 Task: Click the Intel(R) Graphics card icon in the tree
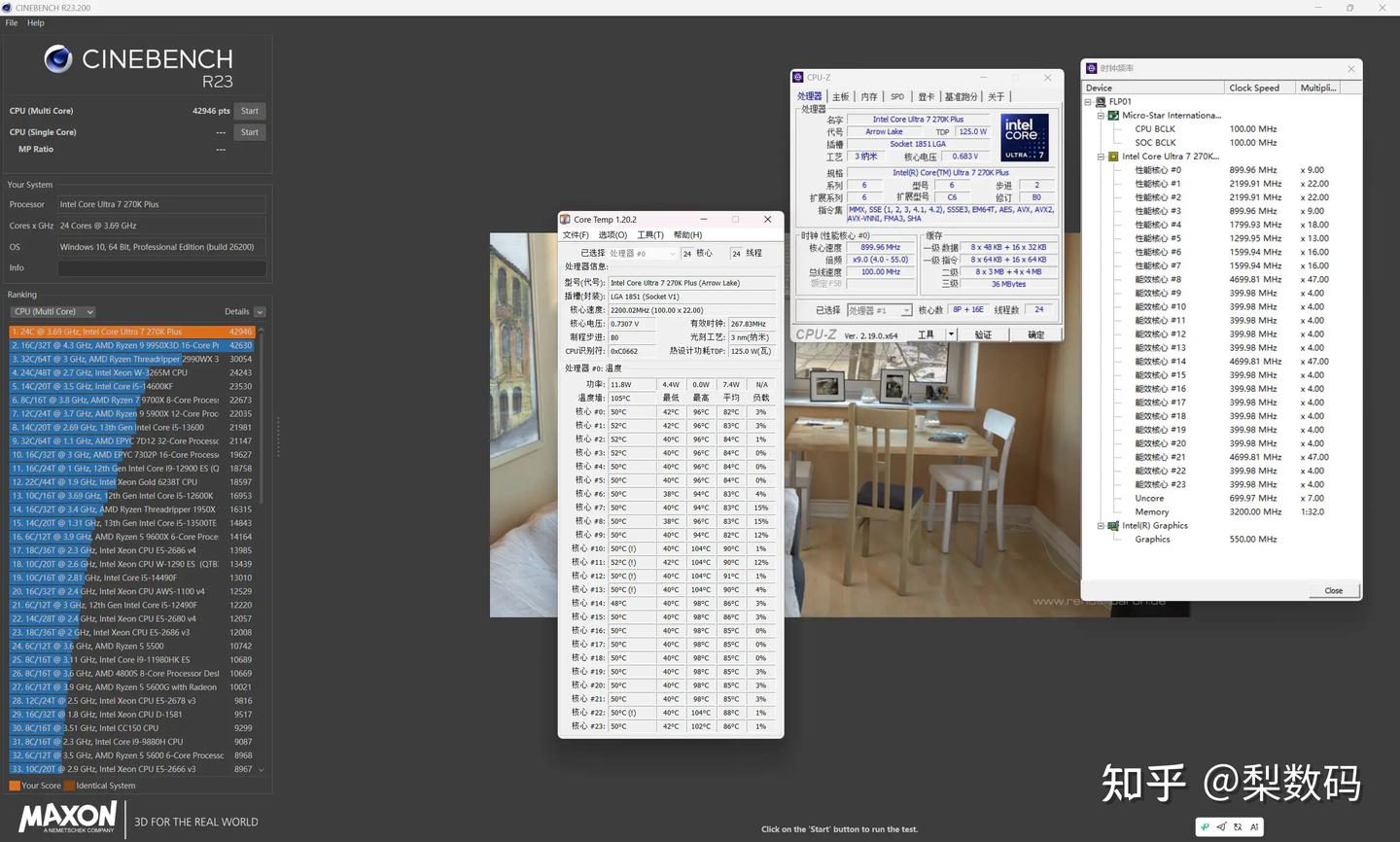pos(1113,525)
